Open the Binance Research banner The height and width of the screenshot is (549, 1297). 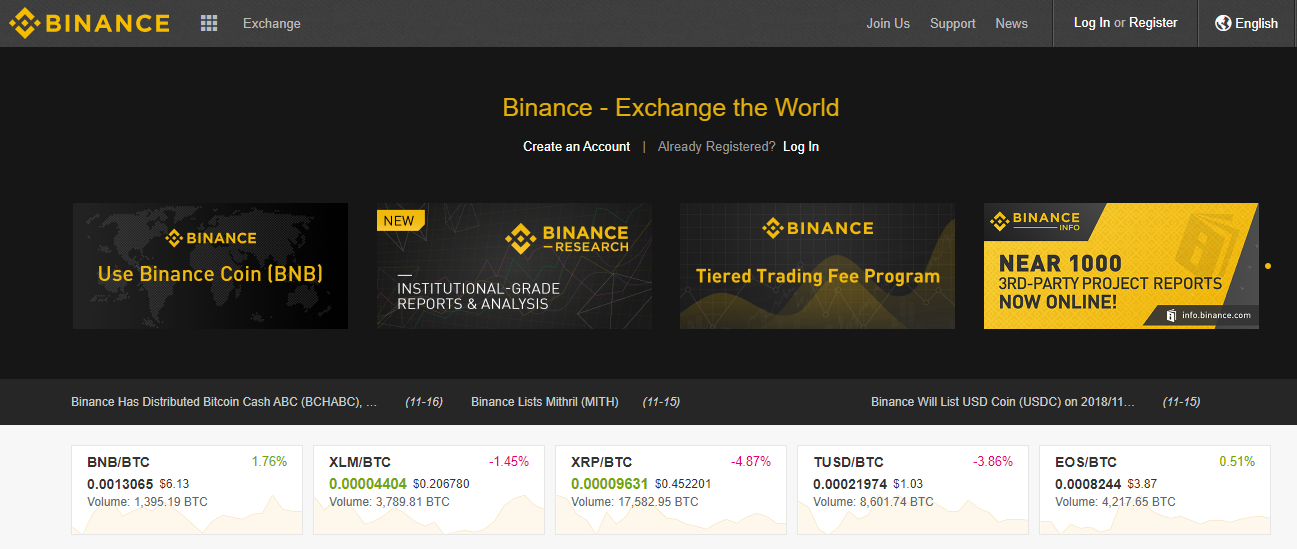click(x=514, y=266)
